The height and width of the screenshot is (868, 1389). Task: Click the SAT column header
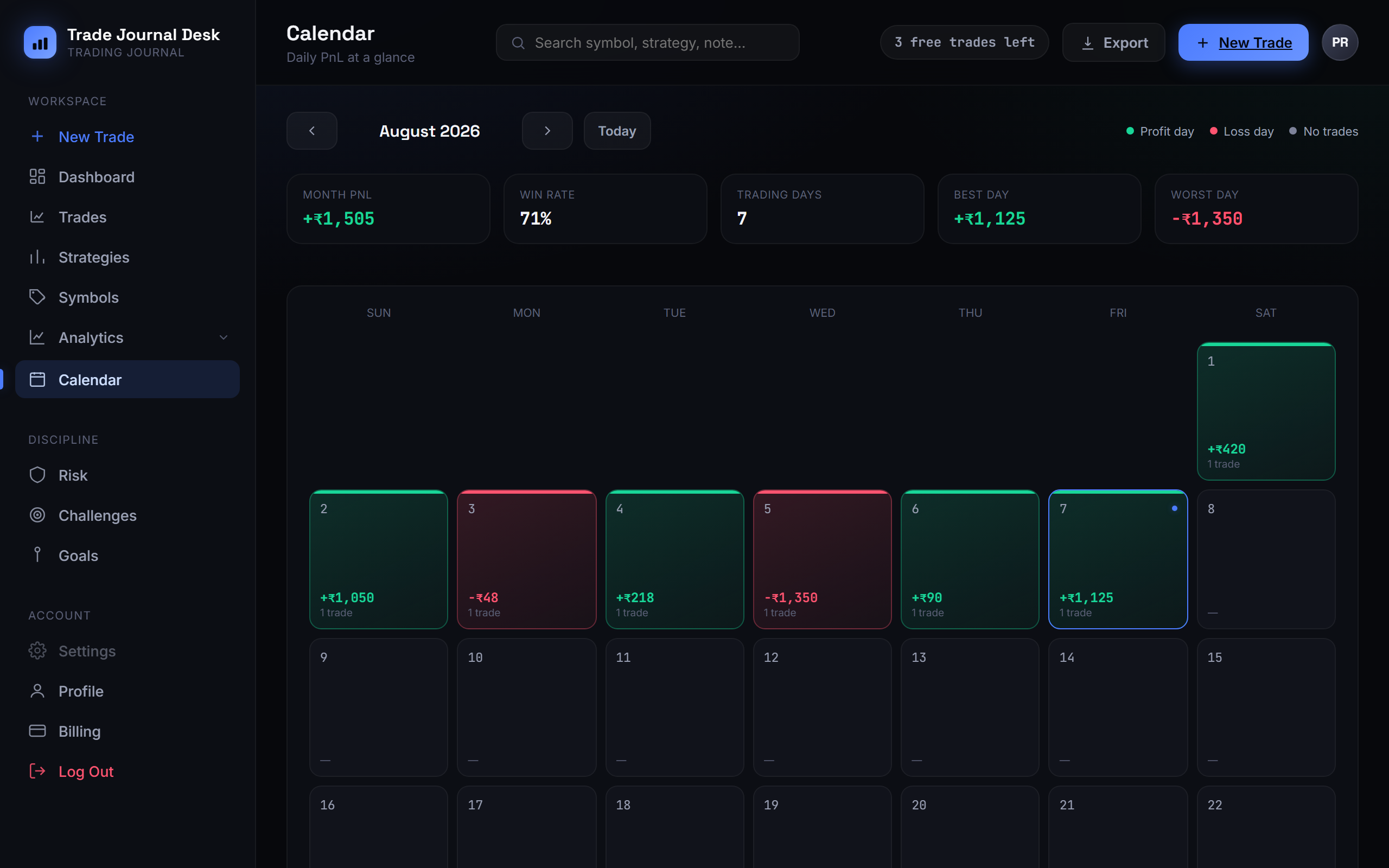(1266, 313)
